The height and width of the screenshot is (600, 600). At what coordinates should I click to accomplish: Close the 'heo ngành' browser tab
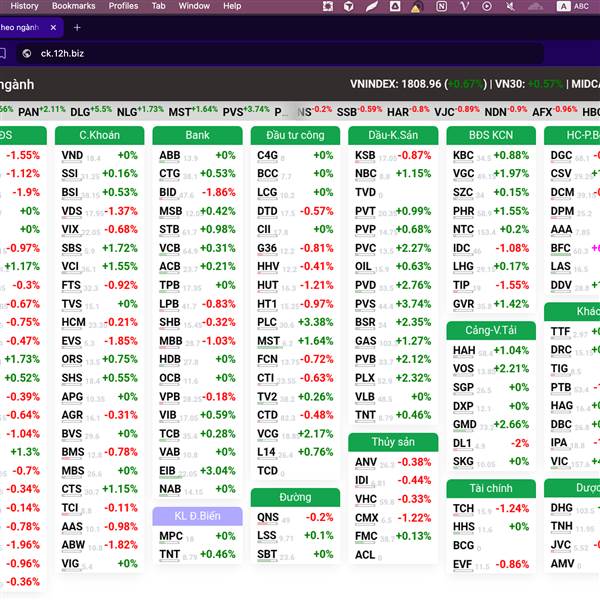tap(53, 28)
